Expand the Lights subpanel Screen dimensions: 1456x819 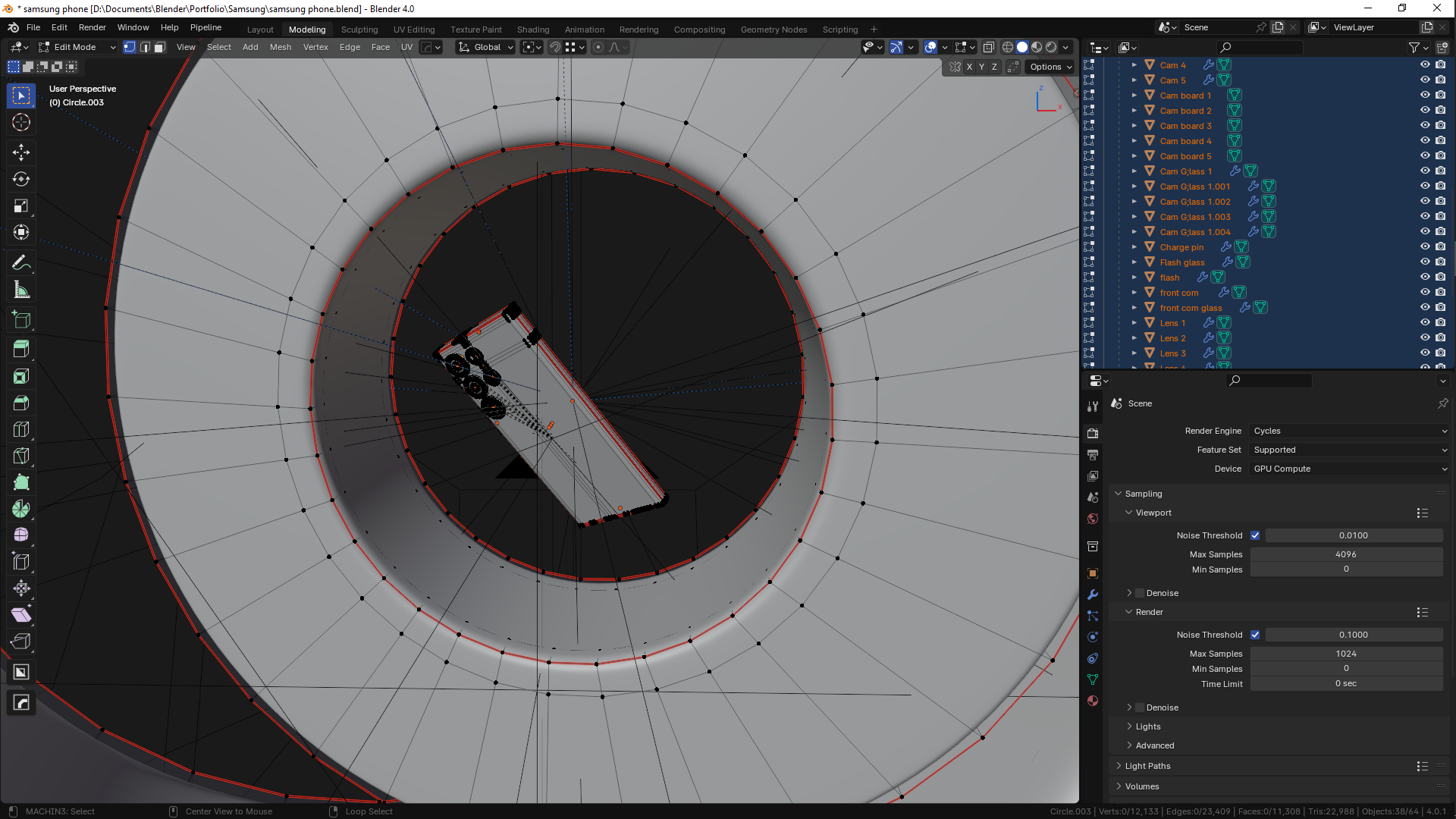[1147, 726]
